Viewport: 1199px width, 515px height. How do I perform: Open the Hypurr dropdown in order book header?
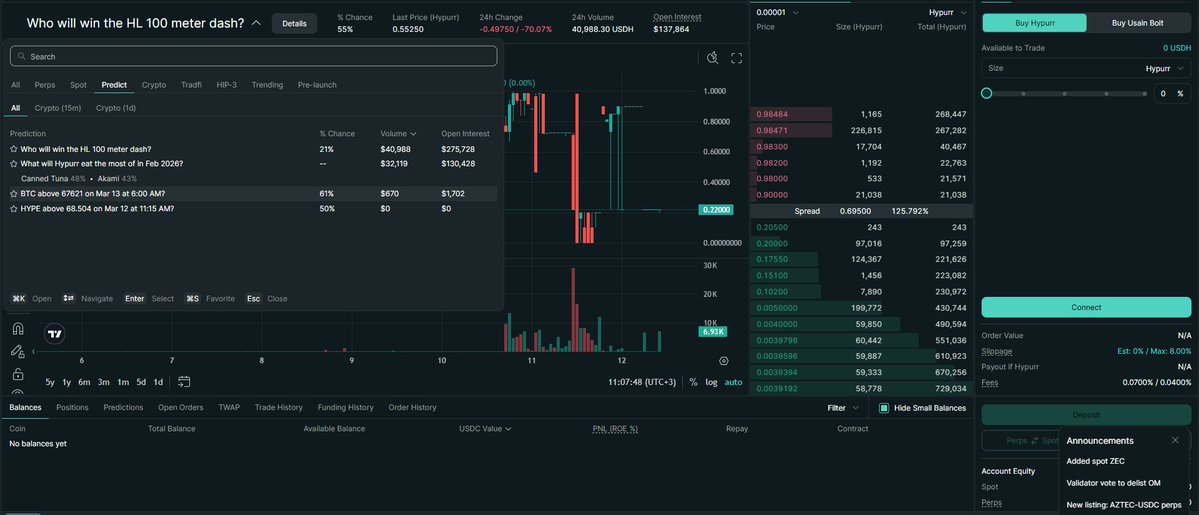pos(947,12)
